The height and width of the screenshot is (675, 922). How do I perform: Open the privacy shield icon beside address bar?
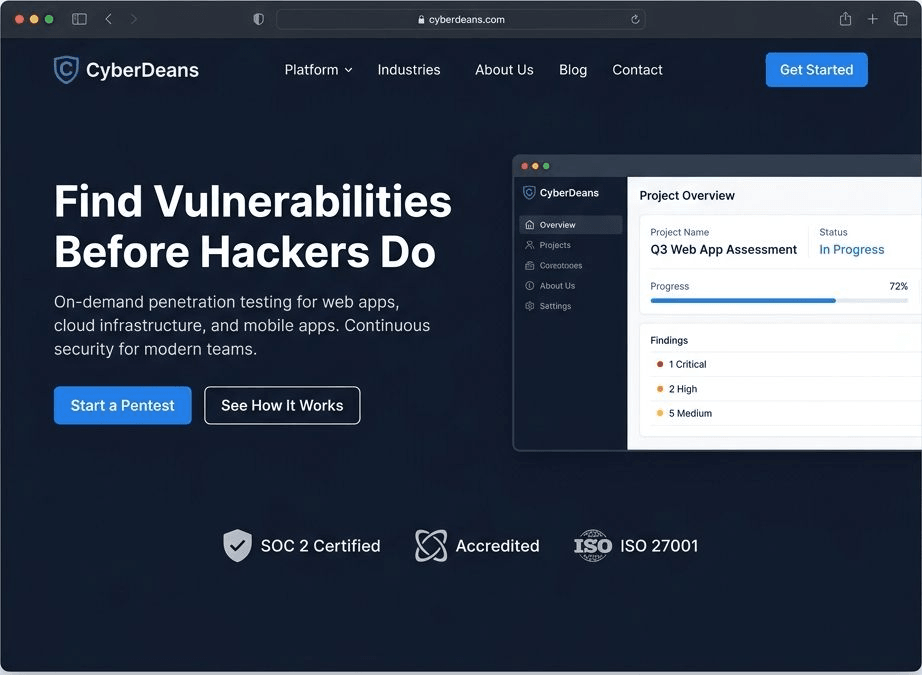(x=258, y=19)
